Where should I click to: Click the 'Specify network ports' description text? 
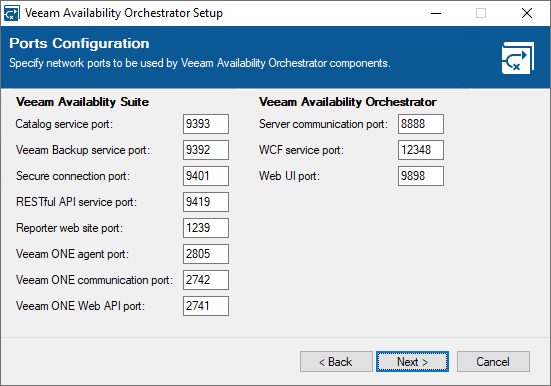(x=200, y=63)
